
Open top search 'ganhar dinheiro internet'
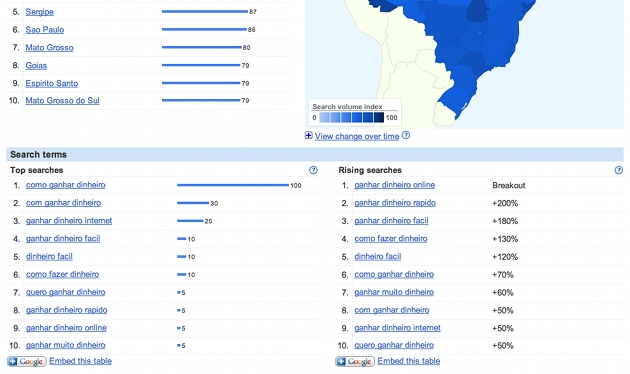pyautogui.click(x=69, y=221)
